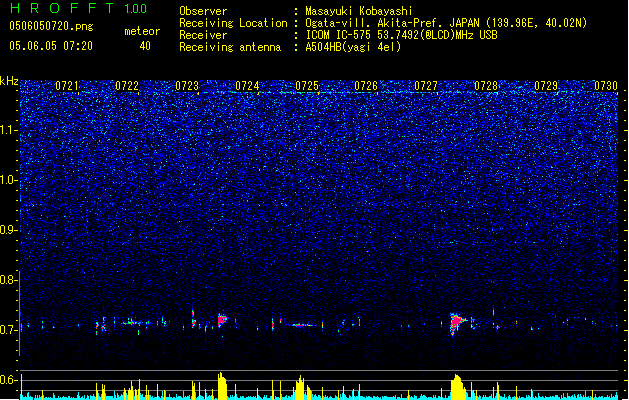Click the 0724 time marker
The width and height of the screenshot is (629, 400).
click(x=247, y=86)
